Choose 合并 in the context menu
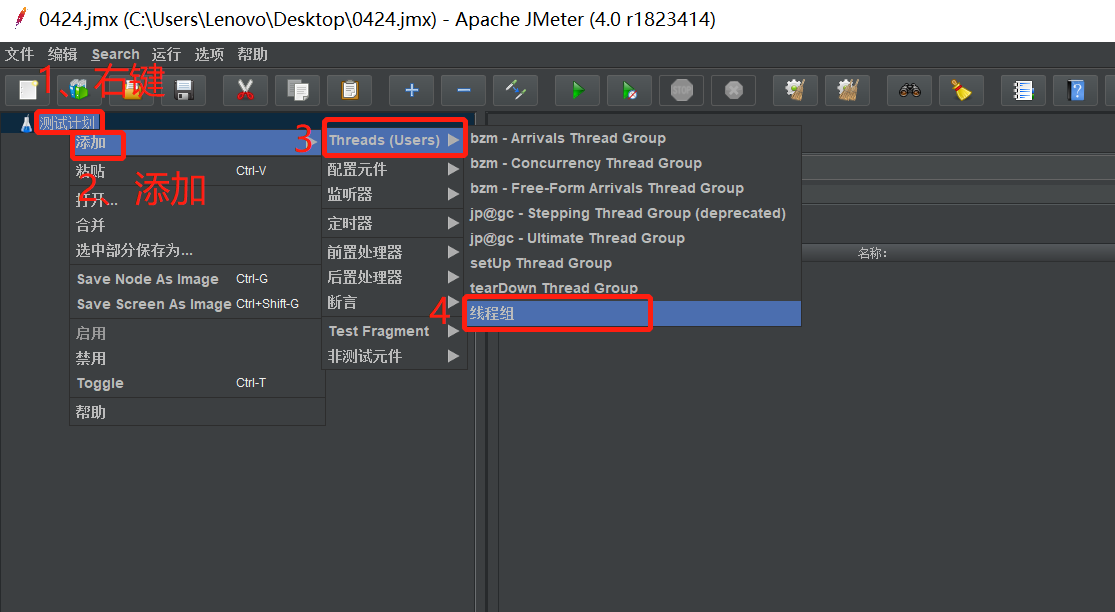Screen dimensions: 1115x612 197,225
